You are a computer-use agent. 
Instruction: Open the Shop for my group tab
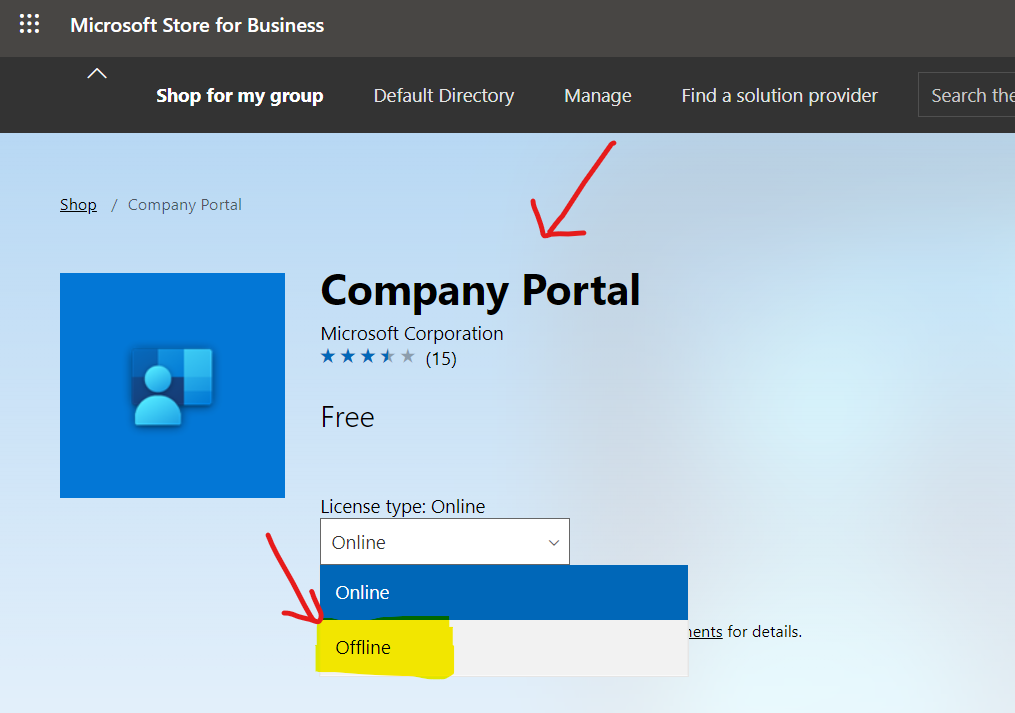click(240, 96)
